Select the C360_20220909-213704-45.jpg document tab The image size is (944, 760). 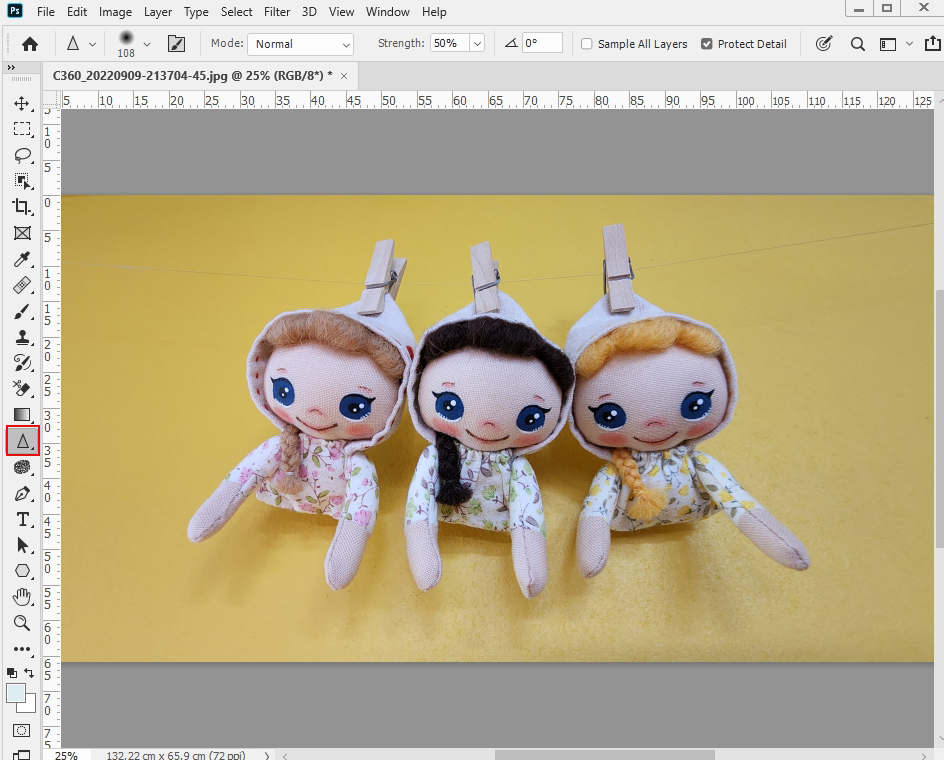pos(192,75)
